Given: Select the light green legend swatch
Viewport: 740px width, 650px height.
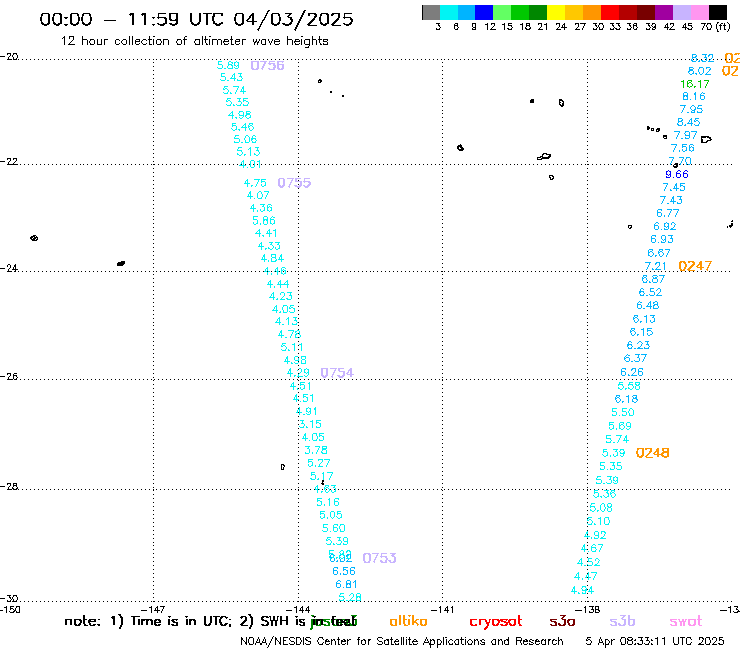Looking at the screenshot, I should click(x=502, y=12).
